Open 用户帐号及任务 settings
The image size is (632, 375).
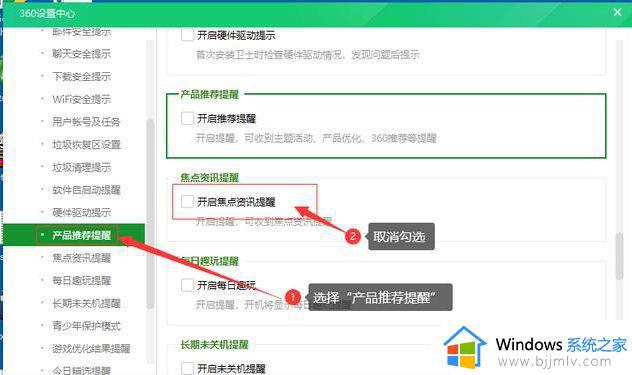point(86,122)
